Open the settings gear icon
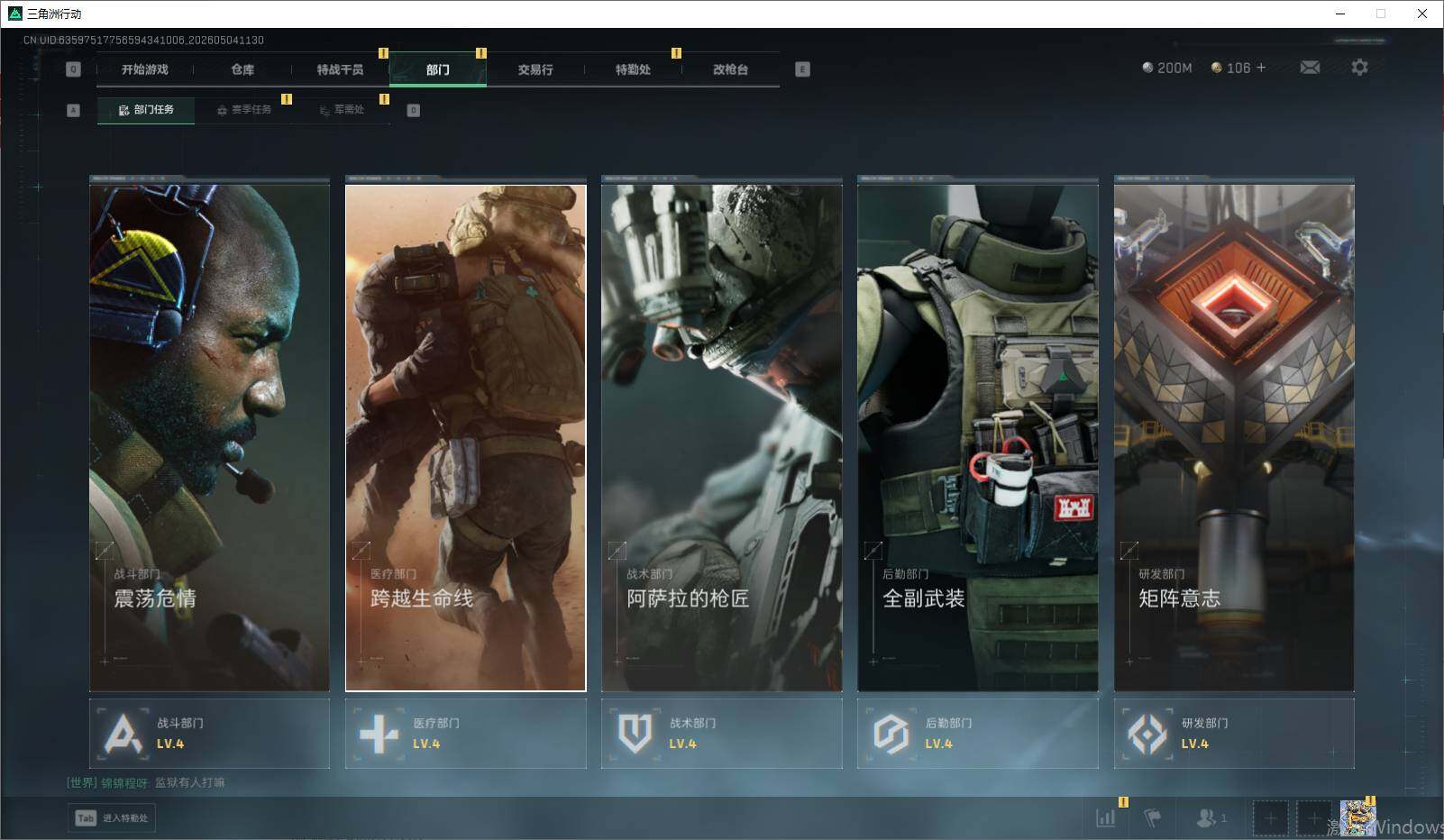1444x840 pixels. point(1359,68)
